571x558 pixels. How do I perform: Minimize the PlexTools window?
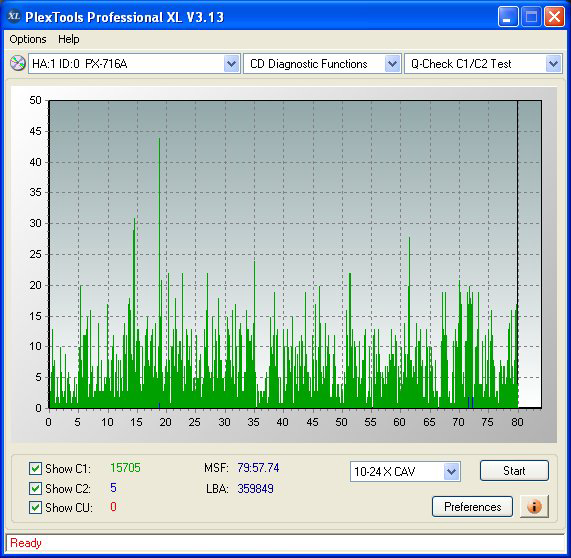[x=508, y=17]
